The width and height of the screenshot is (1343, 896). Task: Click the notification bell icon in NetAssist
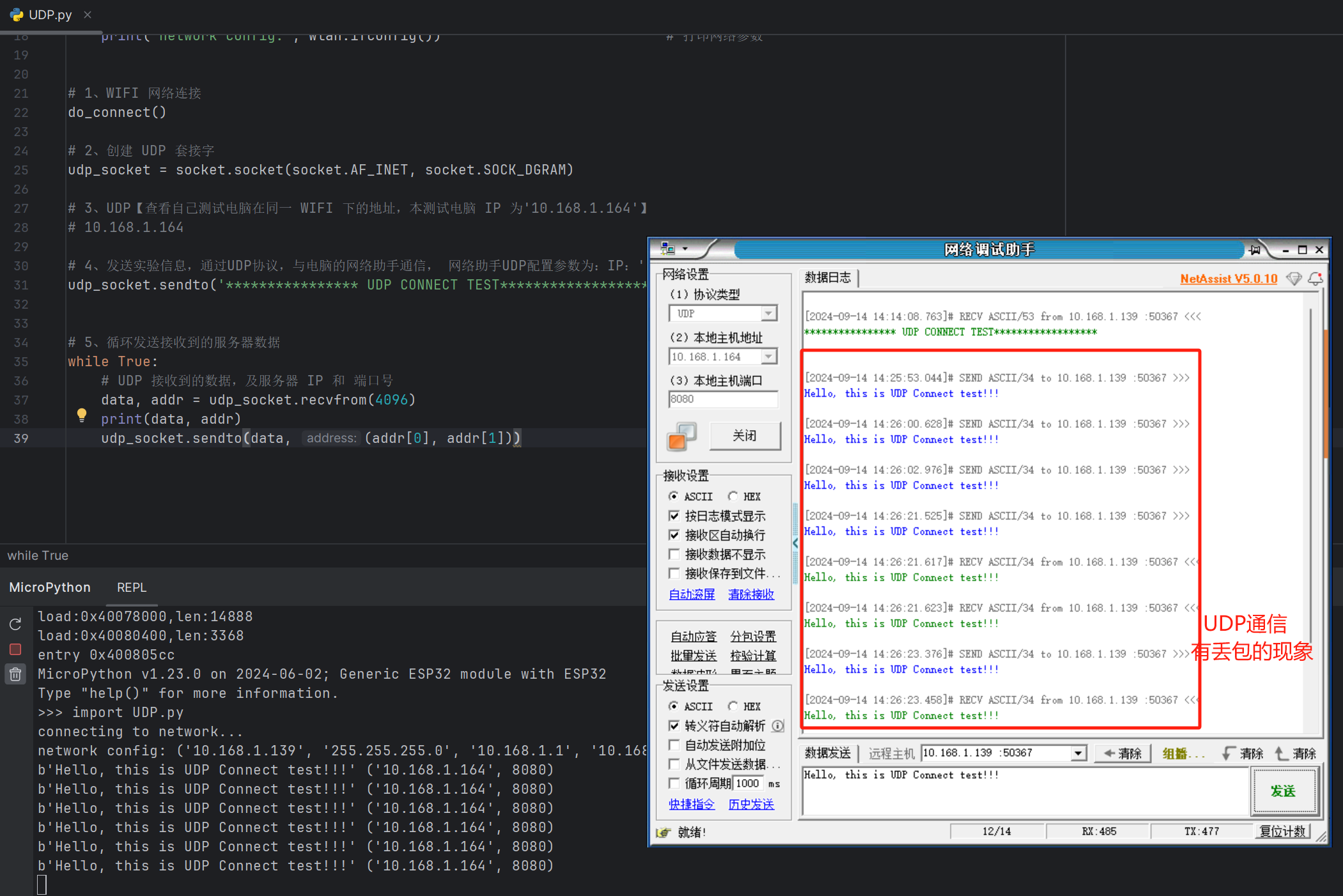coord(1316,279)
